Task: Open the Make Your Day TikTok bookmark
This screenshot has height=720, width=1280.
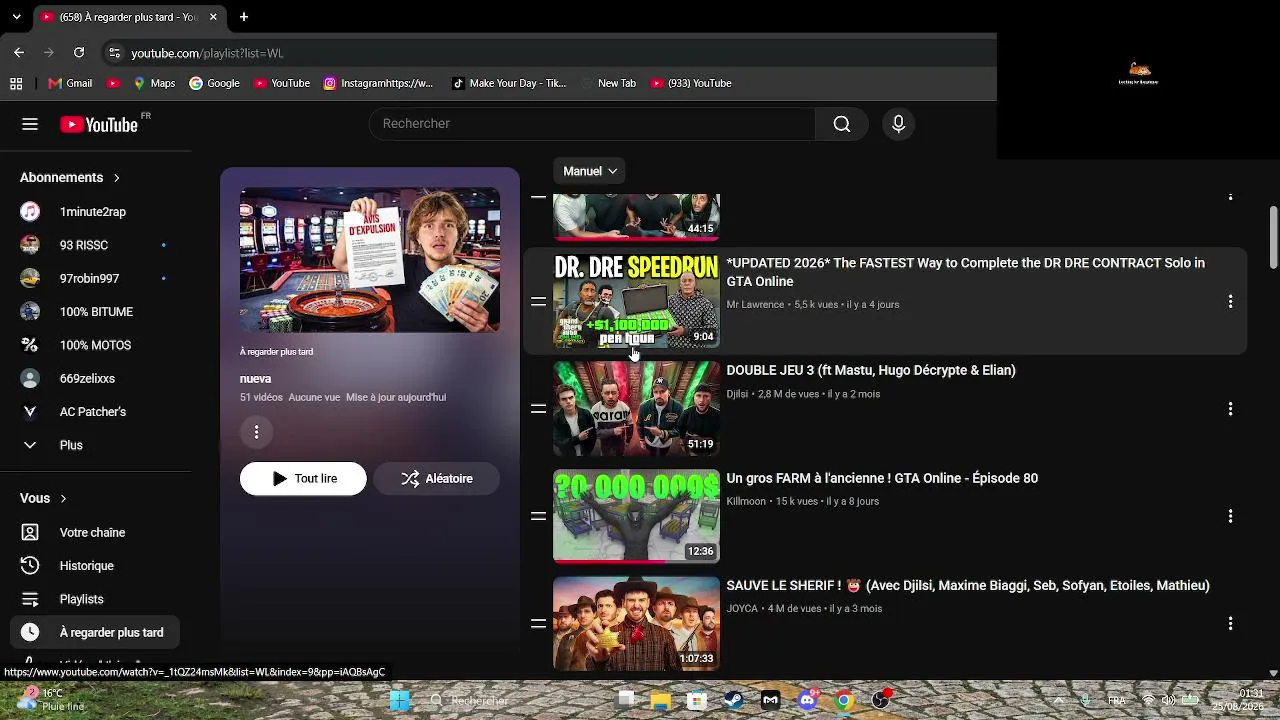Action: [x=509, y=84]
